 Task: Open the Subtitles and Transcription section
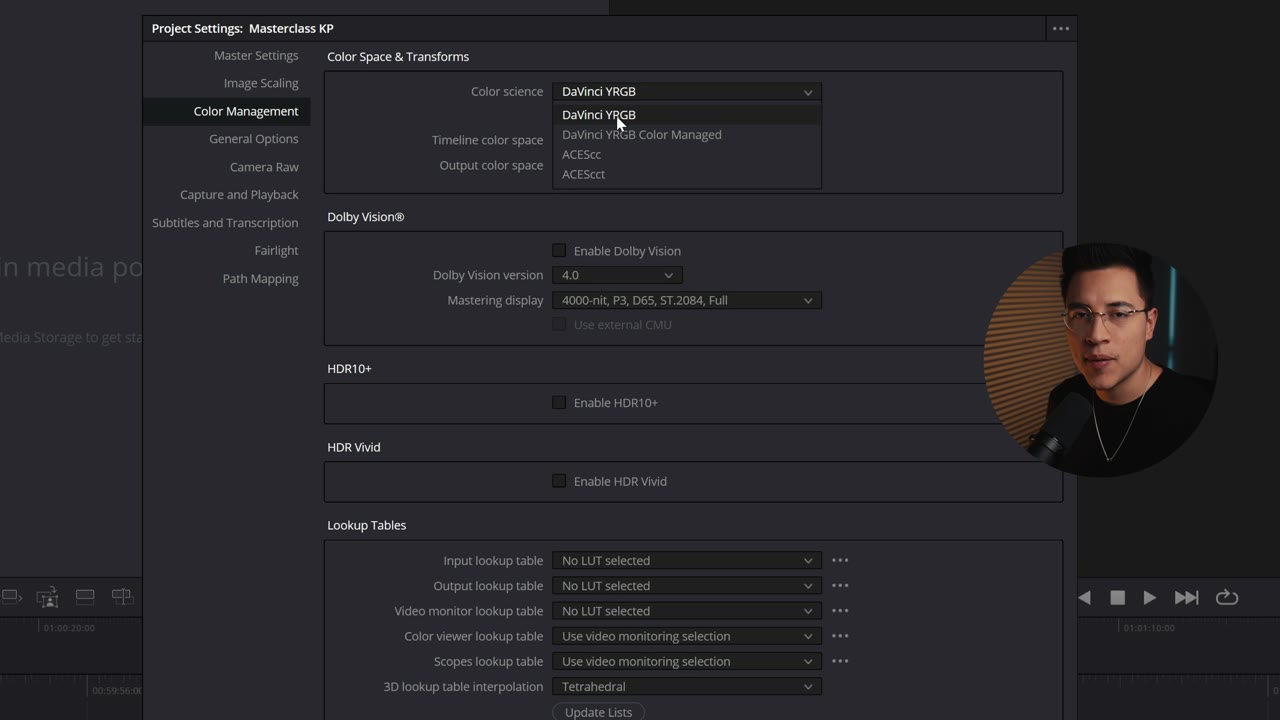[225, 223]
